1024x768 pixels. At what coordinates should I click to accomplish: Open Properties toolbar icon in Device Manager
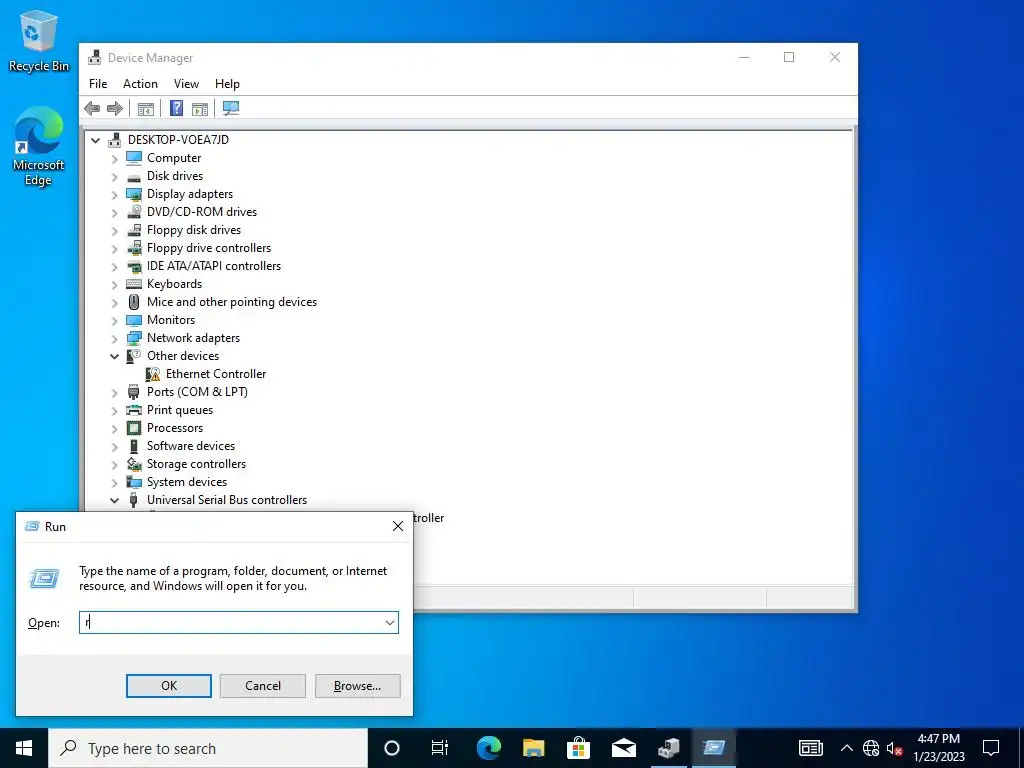[146, 108]
